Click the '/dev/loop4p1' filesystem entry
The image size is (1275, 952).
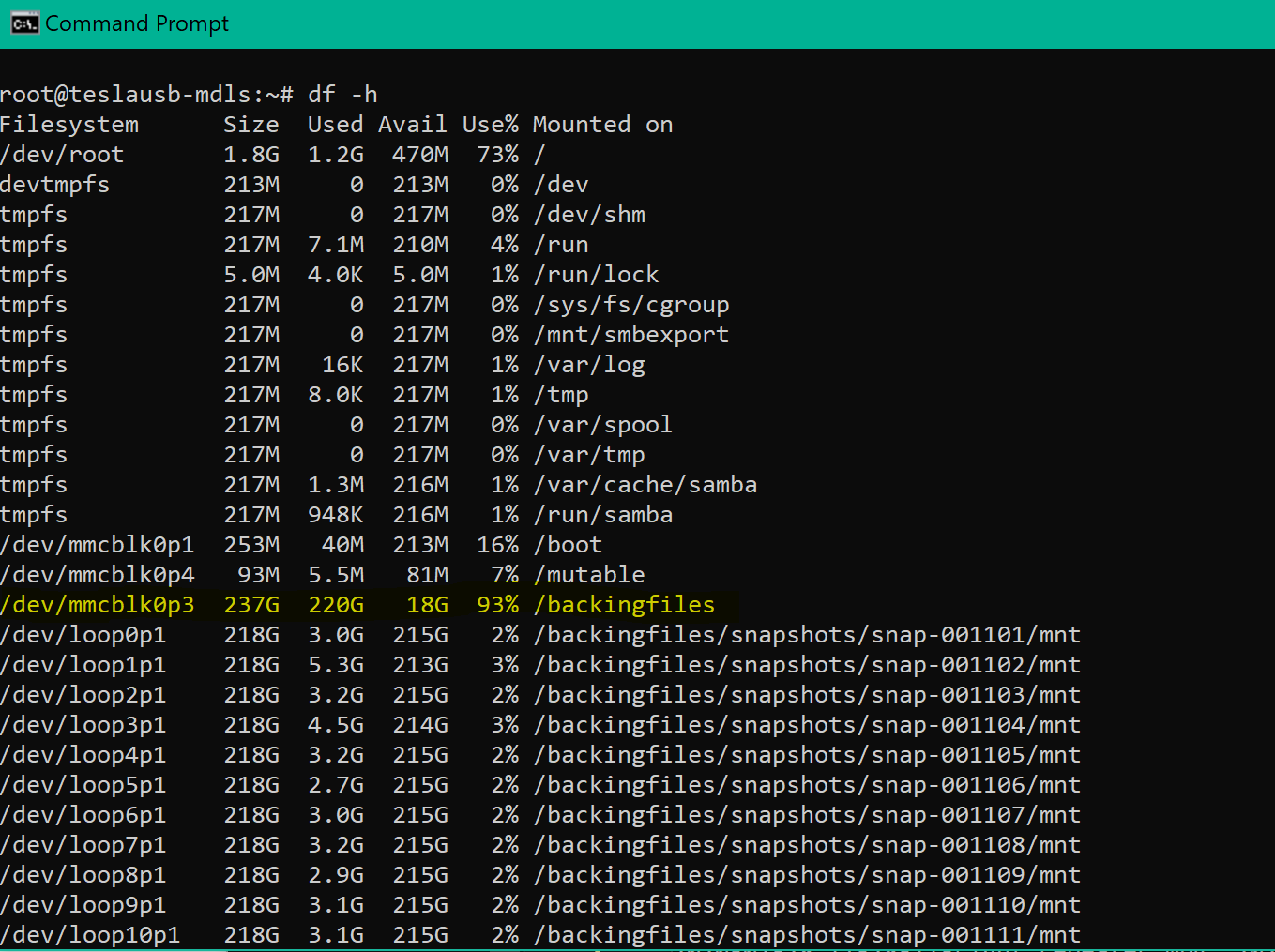(x=83, y=755)
